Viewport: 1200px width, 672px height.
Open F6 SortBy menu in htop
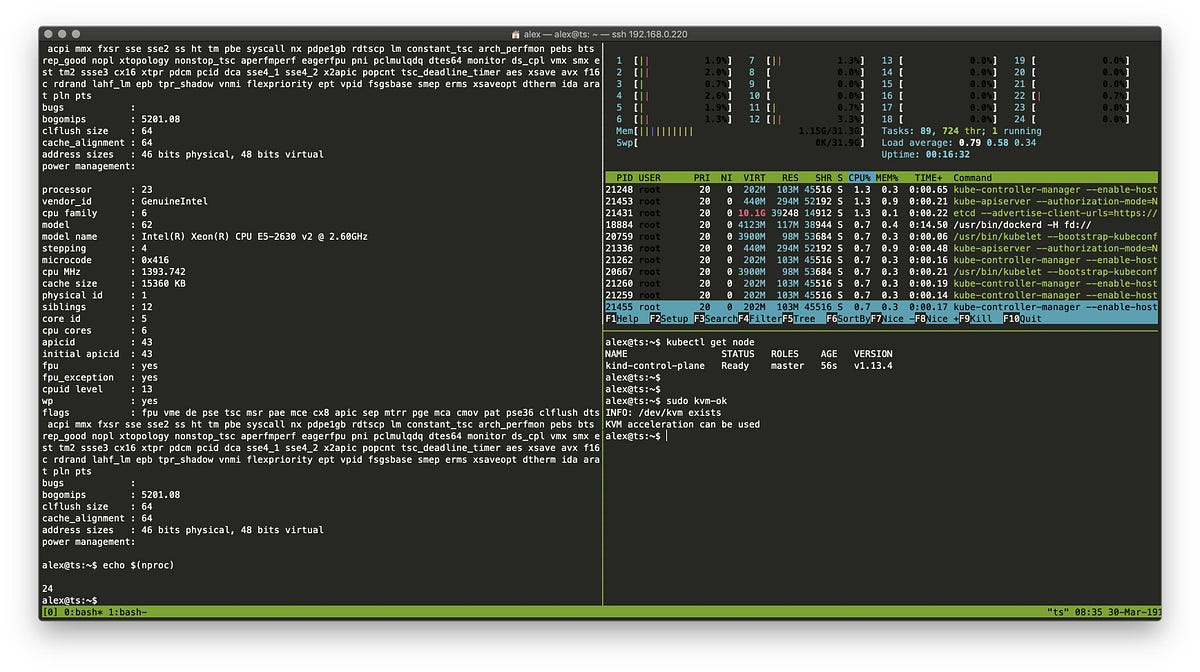pos(846,319)
